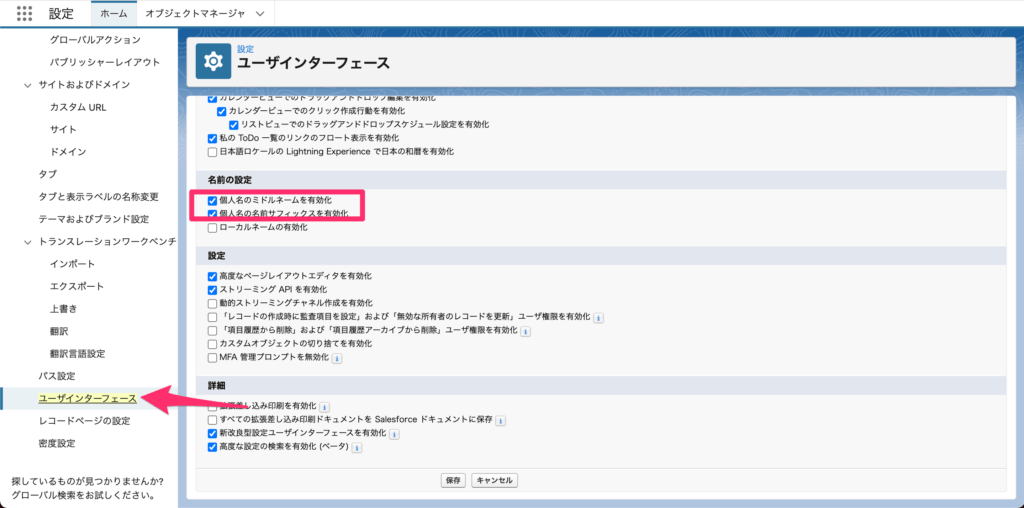Screen dimensions: 1024x508
Task: Click info icon next to MFA 管理プロンプトを無効化
Action: pyautogui.click(x=337, y=358)
